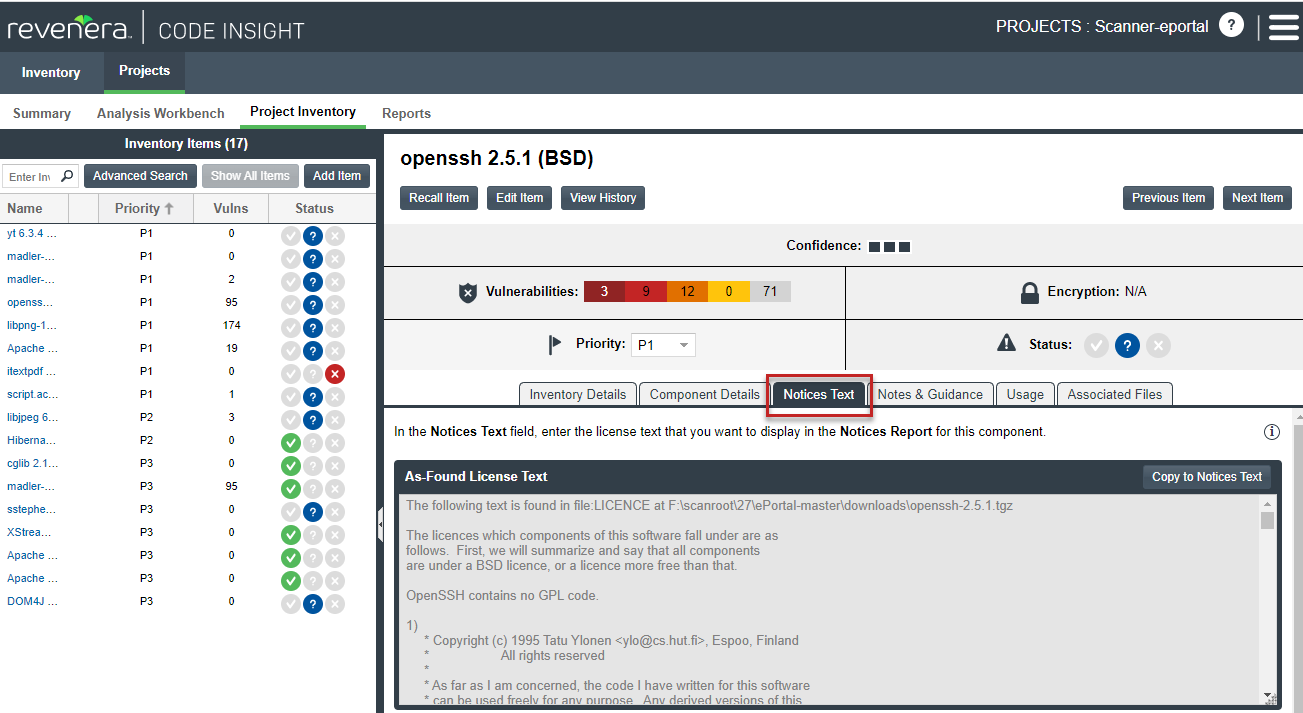Click blue question icon on libjpeg row

[x=313, y=419]
